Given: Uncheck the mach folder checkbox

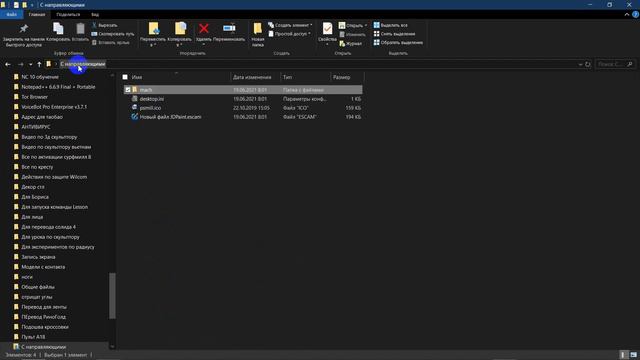Looking at the screenshot, I should (x=127, y=90).
